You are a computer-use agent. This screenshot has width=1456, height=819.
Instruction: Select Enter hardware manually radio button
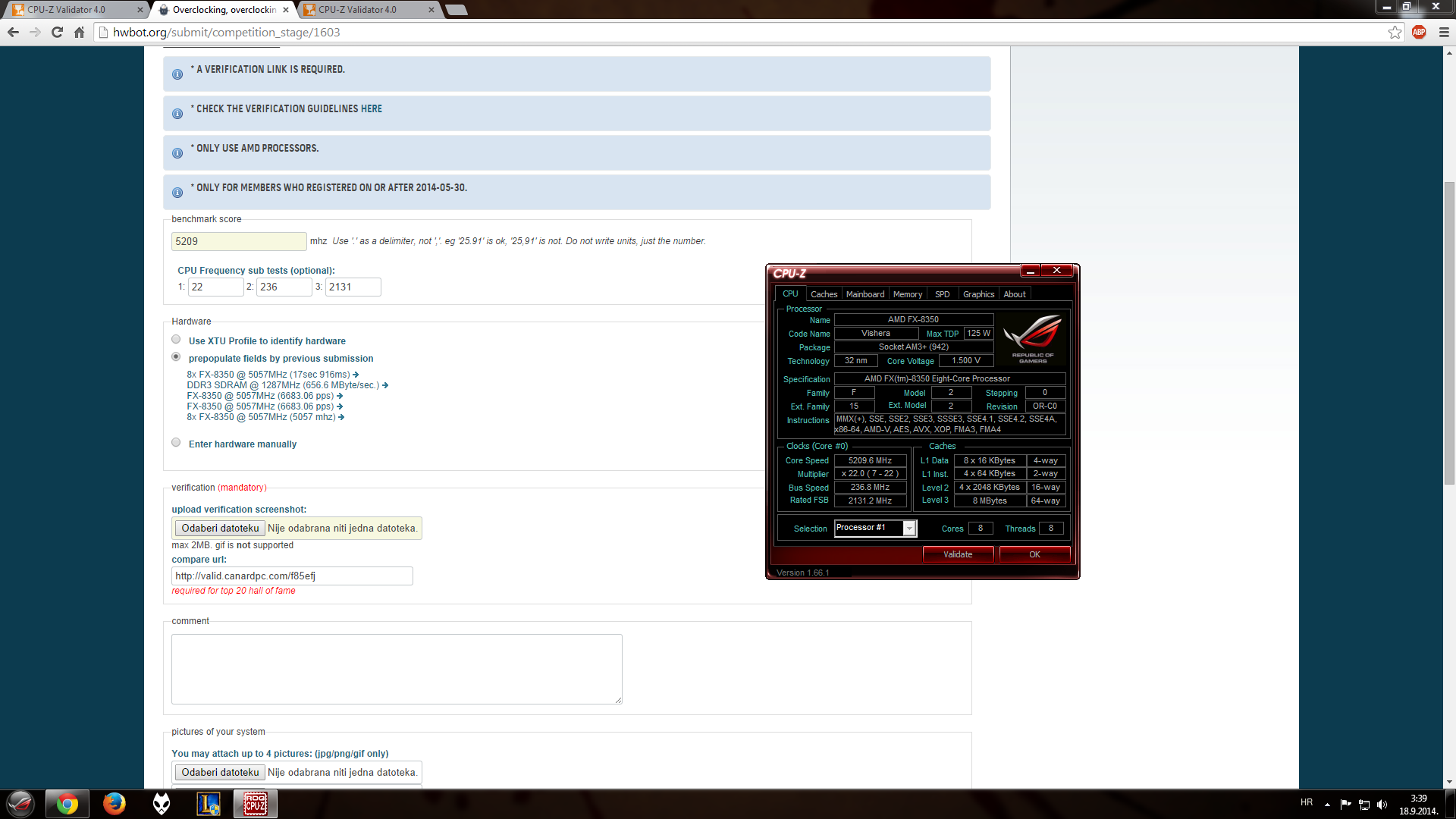(x=176, y=443)
